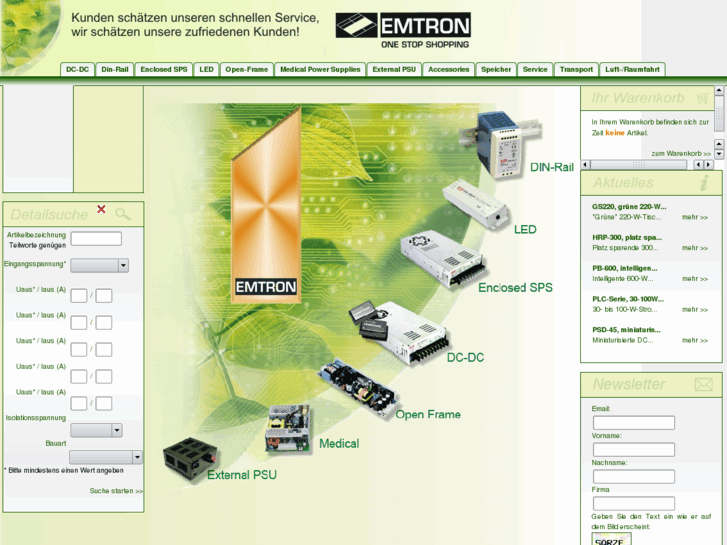Screen dimensions: 727x545
Task: Click the External PSU category label
Action: pyautogui.click(x=242, y=475)
